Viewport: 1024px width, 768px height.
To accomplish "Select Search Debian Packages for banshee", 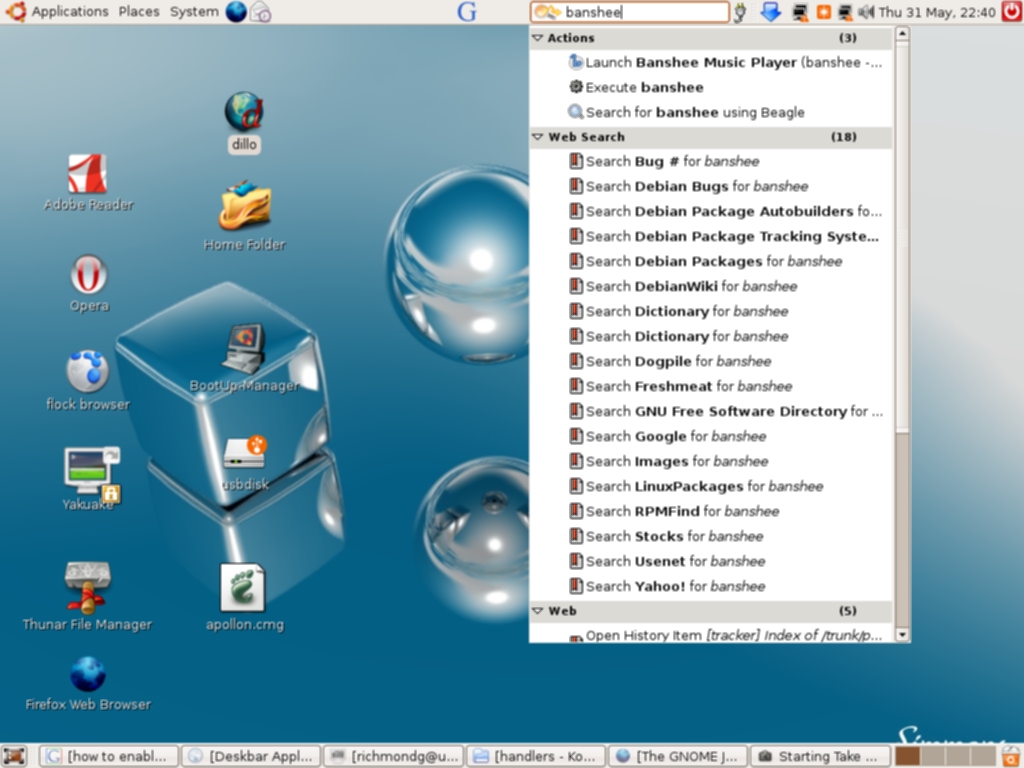I will point(711,261).
